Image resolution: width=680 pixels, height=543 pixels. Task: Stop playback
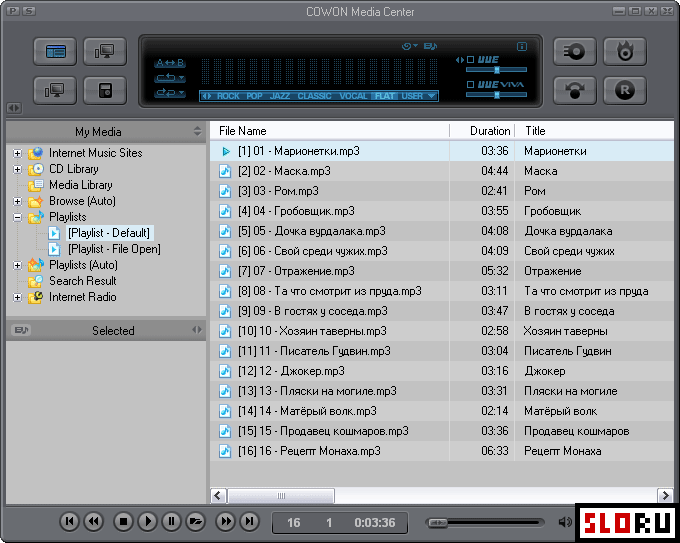[123, 521]
